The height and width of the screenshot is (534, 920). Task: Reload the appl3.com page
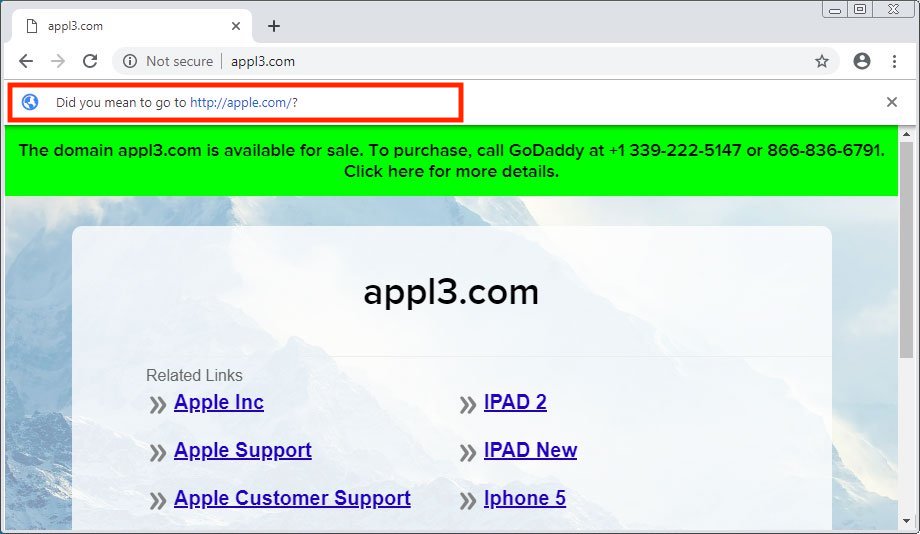pyautogui.click(x=90, y=61)
